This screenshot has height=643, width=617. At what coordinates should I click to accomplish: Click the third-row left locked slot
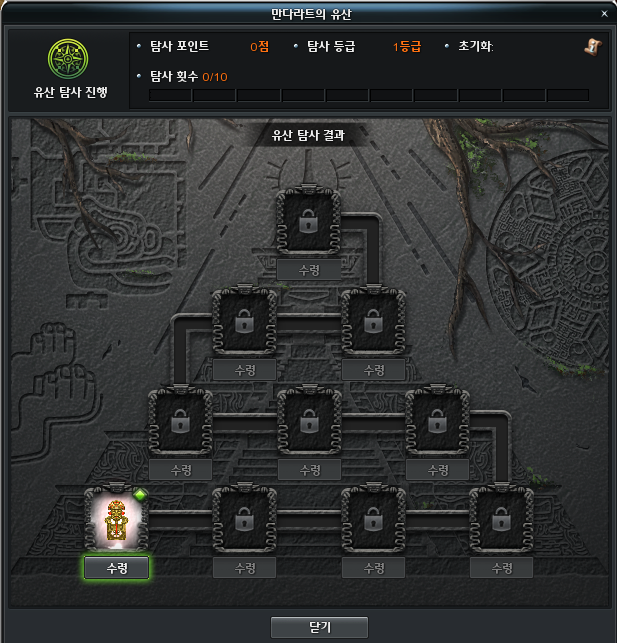pos(180,422)
